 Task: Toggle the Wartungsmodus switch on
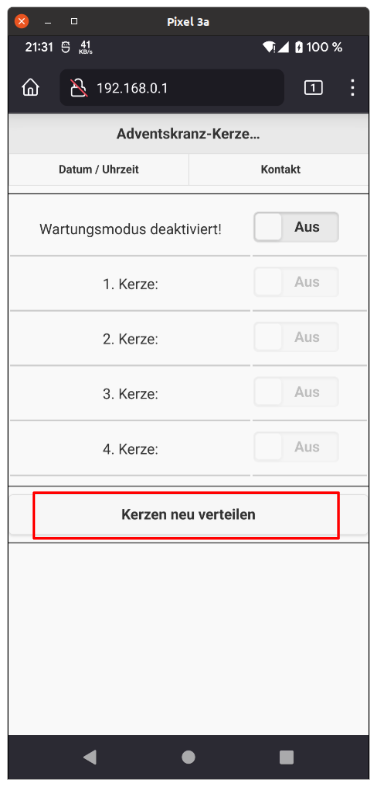pyautogui.click(x=296, y=227)
